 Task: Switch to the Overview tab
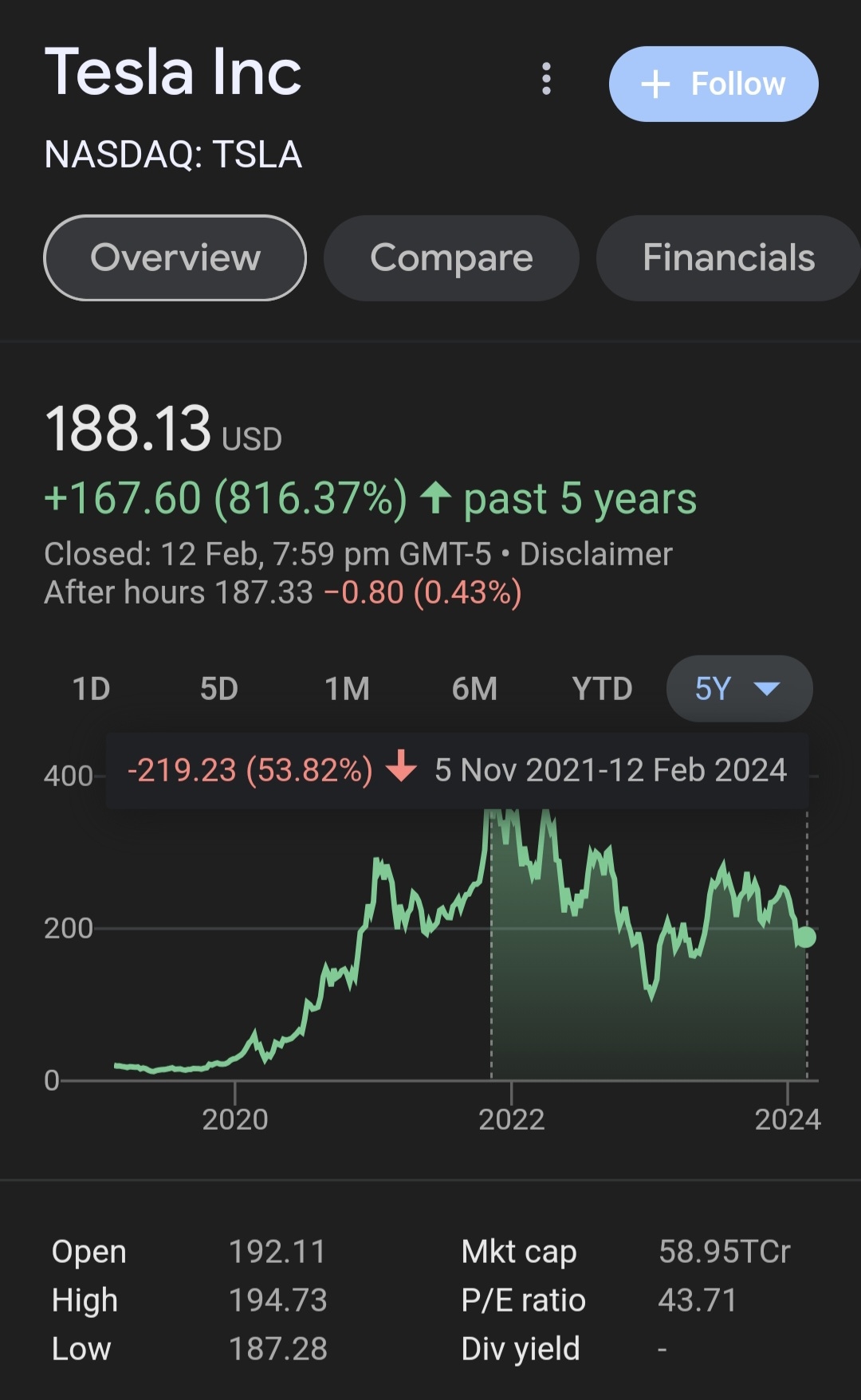tap(175, 258)
